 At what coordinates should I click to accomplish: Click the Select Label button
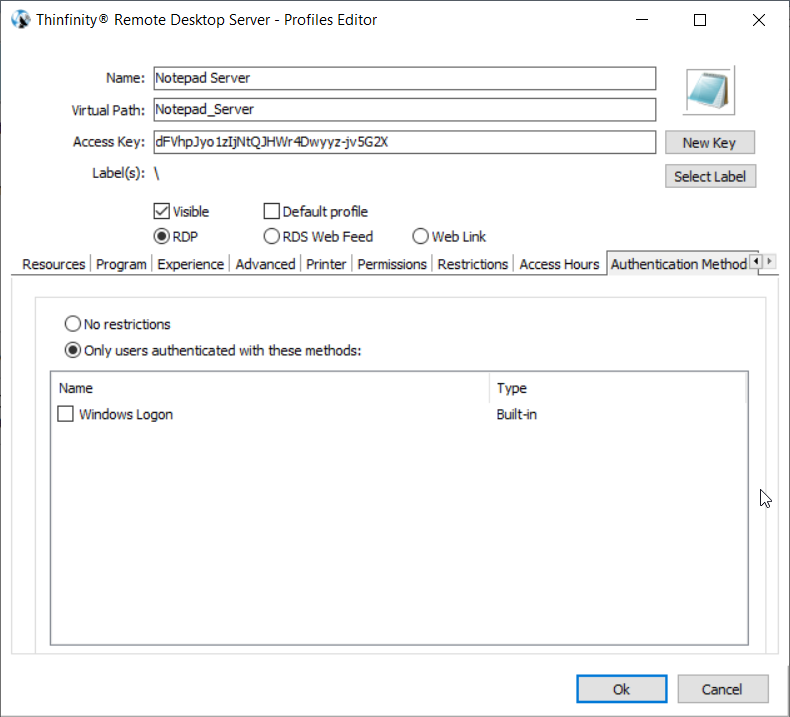(x=710, y=176)
